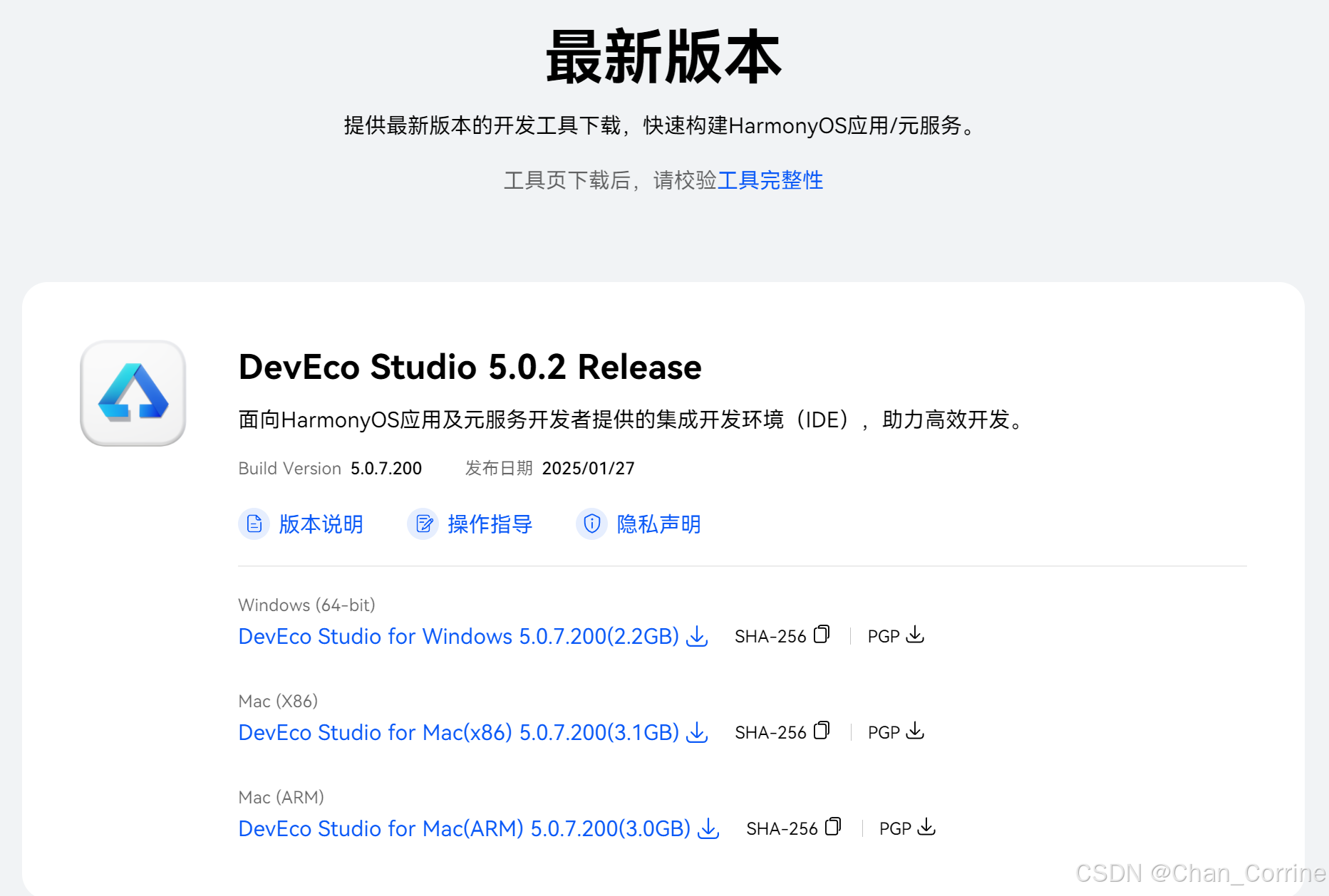Viewport: 1329px width, 896px height.
Task: Click the Mac (X86) platform label
Action: [x=278, y=702]
